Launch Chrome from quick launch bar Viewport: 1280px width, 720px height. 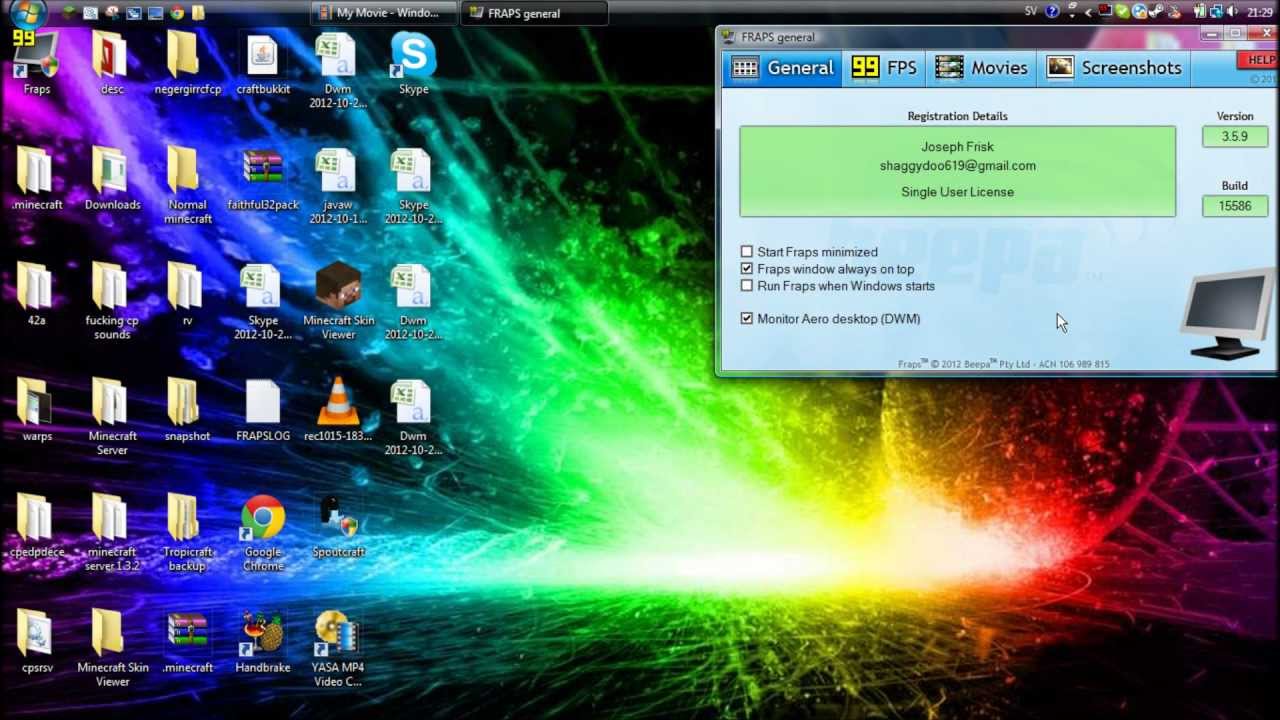point(177,13)
